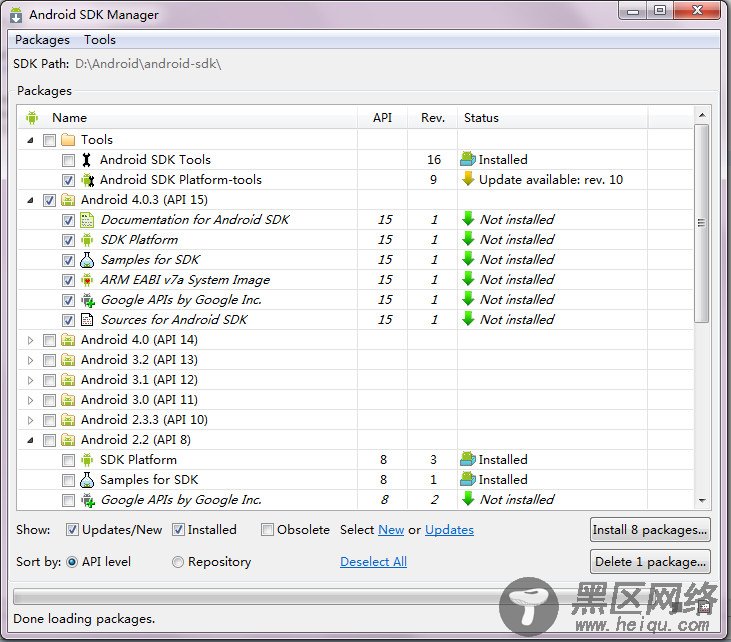Open the Tools menu
Image resolution: width=731 pixels, height=642 pixels.
click(x=100, y=40)
